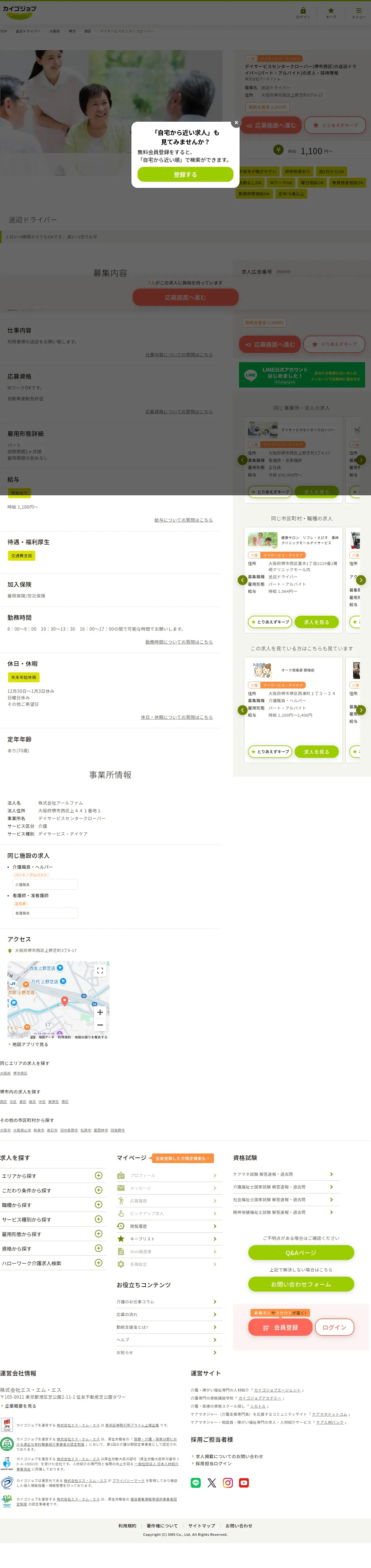Click the LINE公式アカウント banner
Screen dimensions: 371x1568
click(x=302, y=375)
